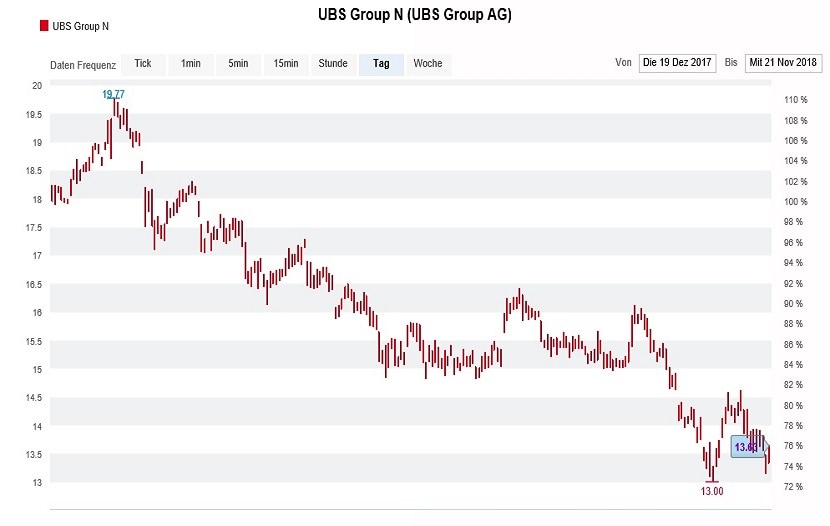Click the red UBS Group N legend swatch
Image resolution: width=830 pixels, height=526 pixels.
(43, 26)
